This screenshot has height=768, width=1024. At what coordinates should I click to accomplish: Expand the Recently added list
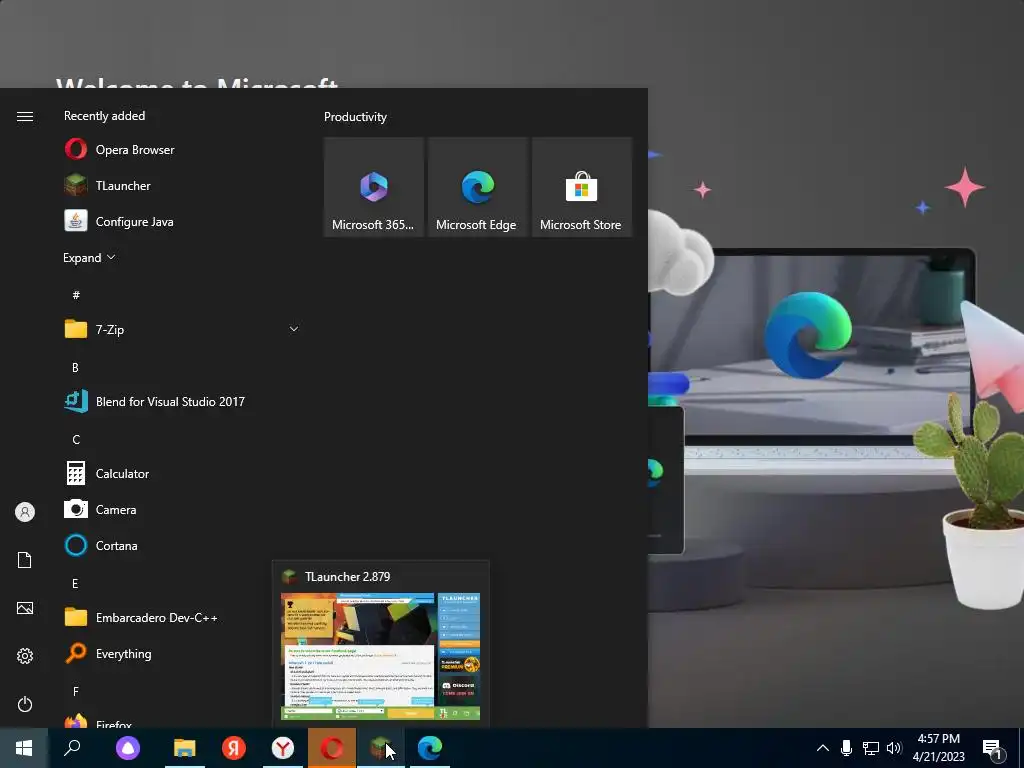tap(89, 257)
